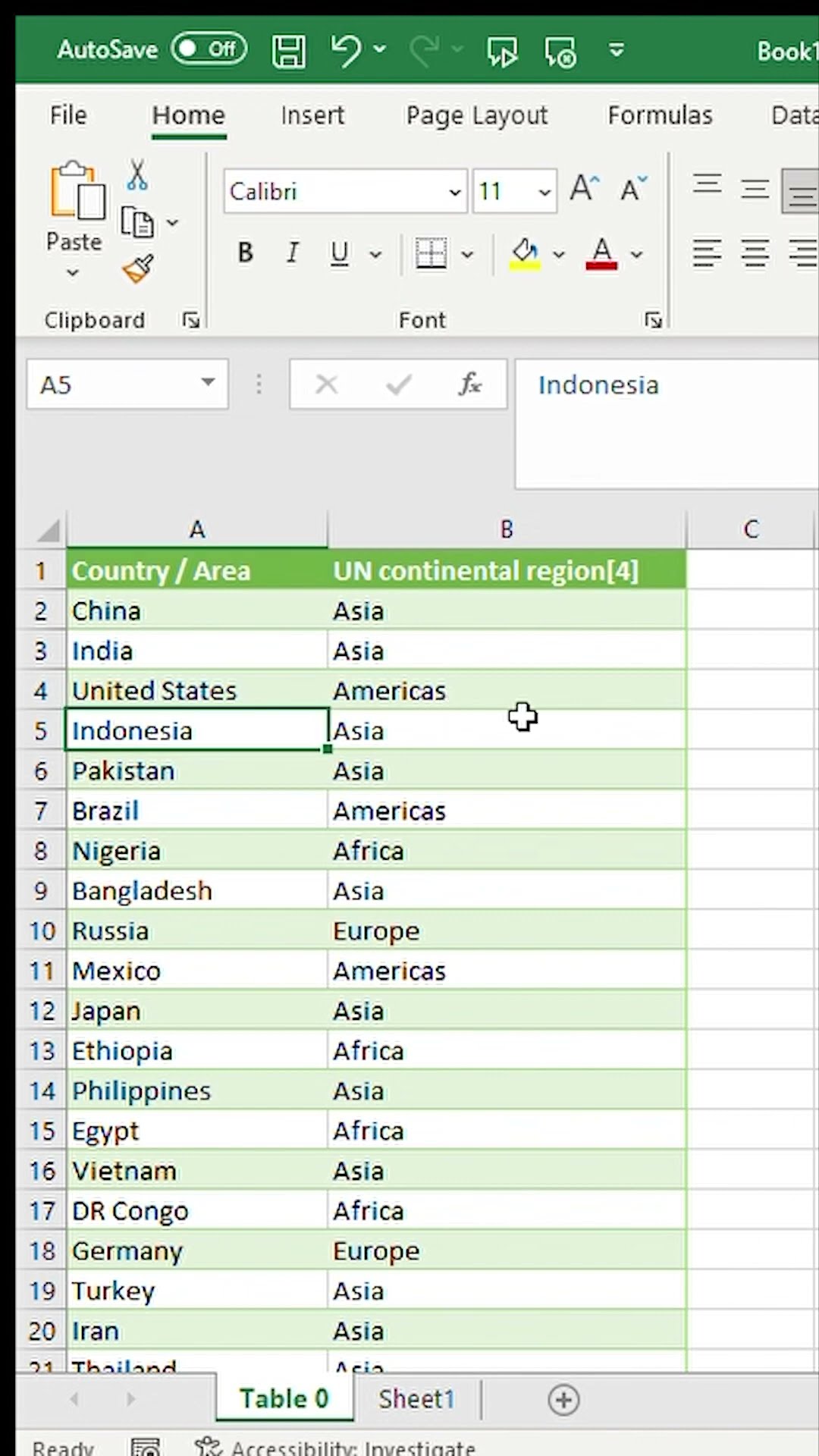The height and width of the screenshot is (1456, 819).
Task: Click the formula bar showing Indonesia
Action: point(667,423)
